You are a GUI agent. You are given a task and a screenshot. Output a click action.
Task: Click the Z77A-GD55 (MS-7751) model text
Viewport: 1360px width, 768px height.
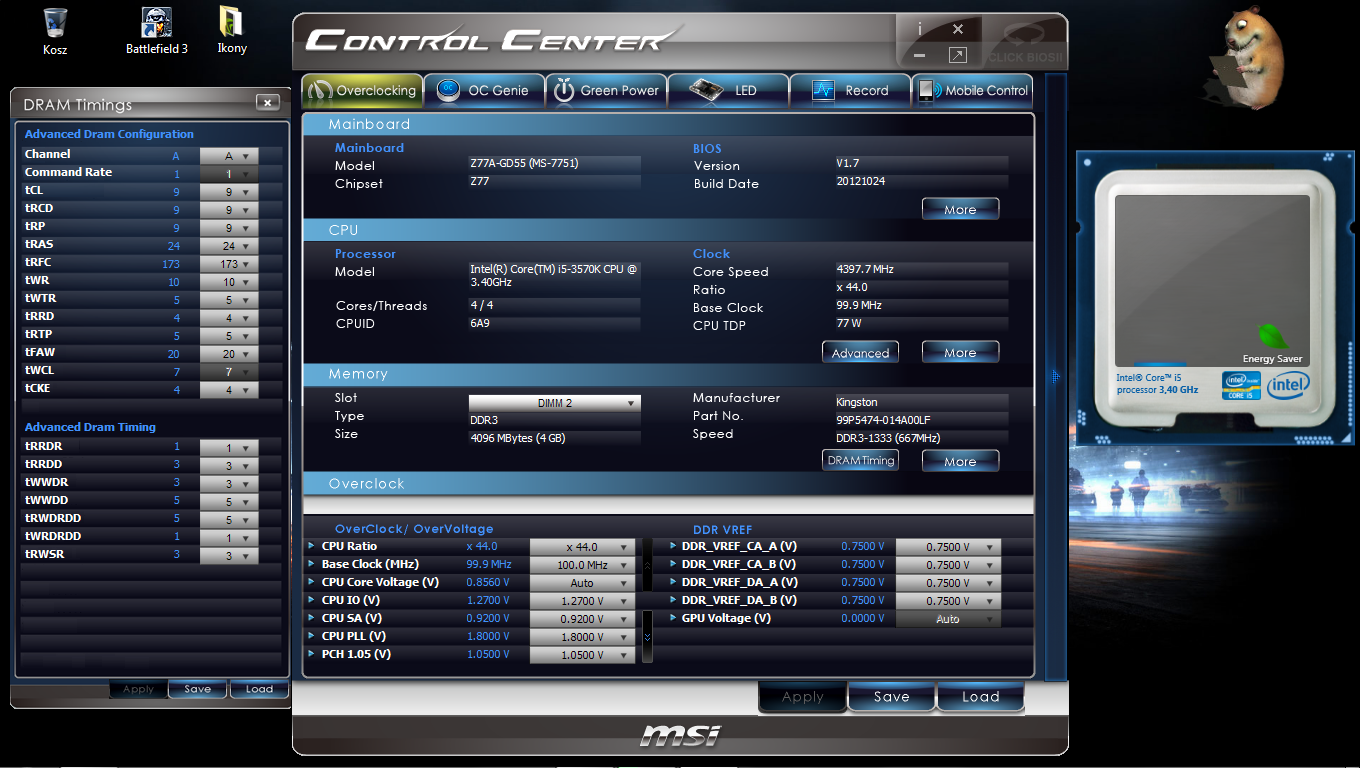[x=524, y=163]
